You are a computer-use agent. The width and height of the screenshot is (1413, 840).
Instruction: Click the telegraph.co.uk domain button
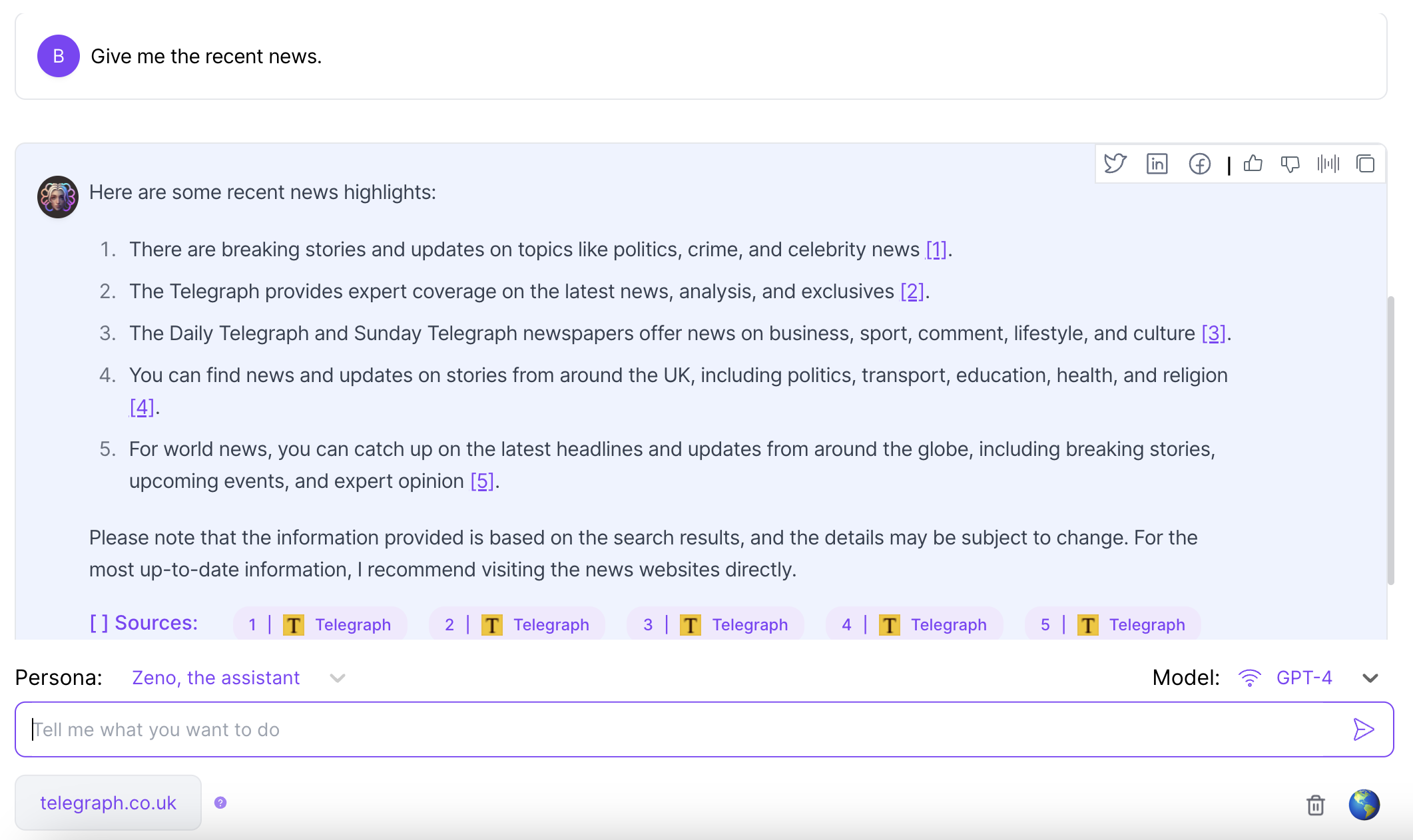(x=108, y=803)
